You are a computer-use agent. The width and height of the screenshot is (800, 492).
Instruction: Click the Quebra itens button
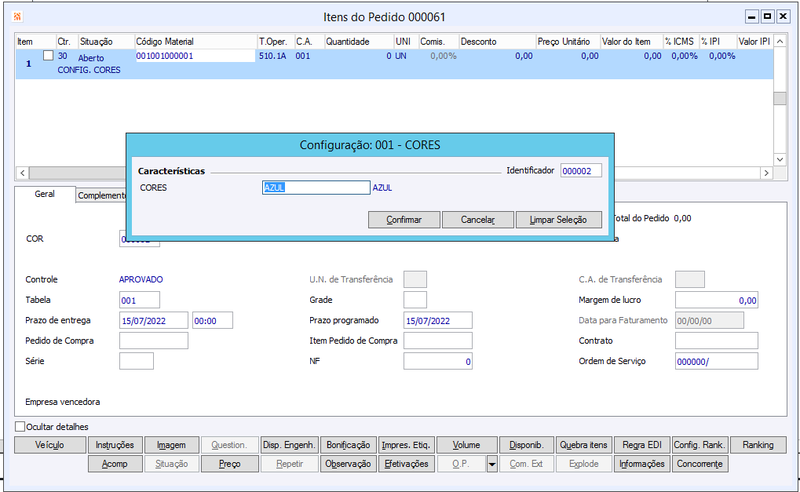pyautogui.click(x=584, y=445)
